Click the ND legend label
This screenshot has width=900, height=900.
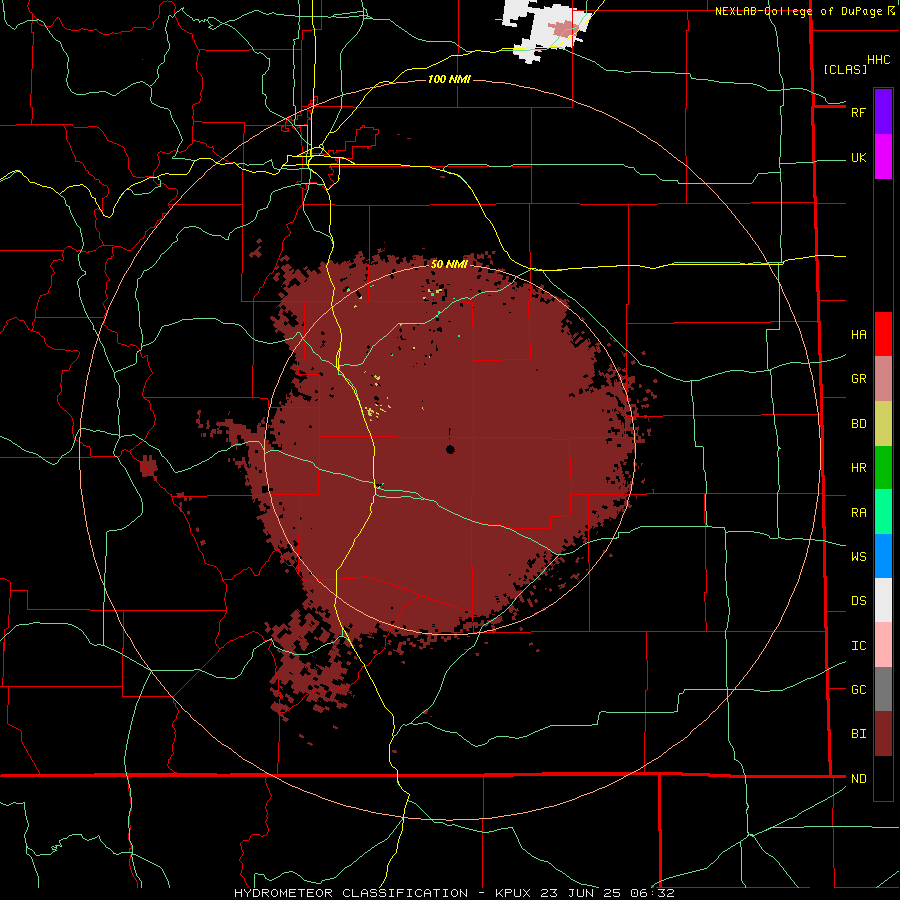[858, 779]
